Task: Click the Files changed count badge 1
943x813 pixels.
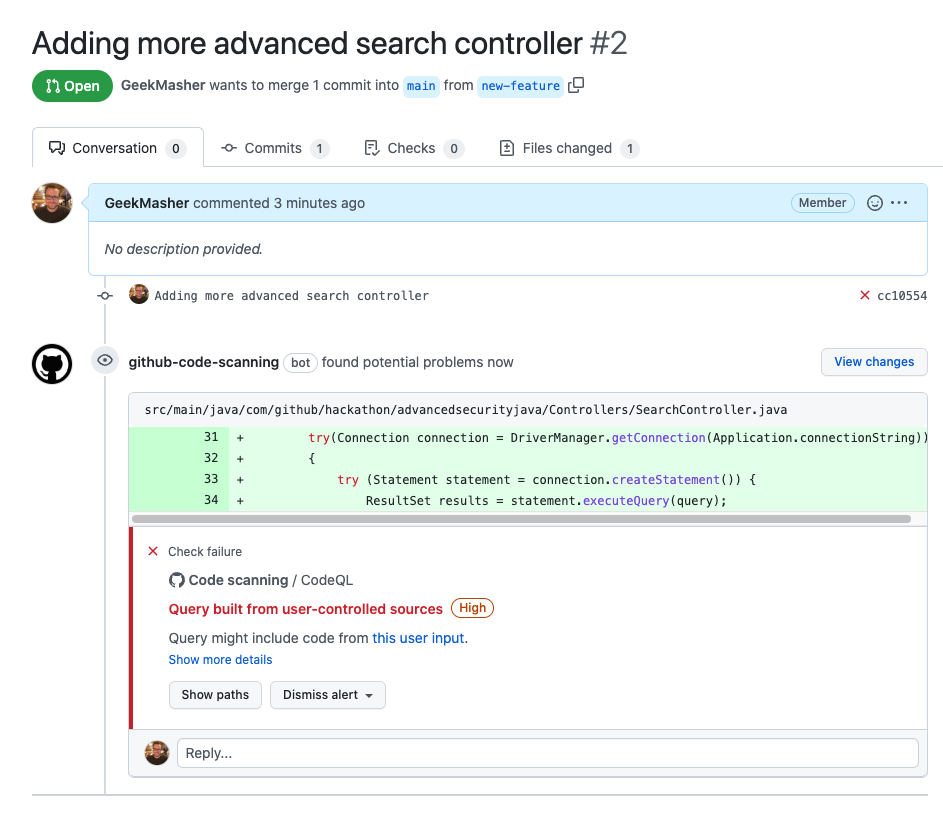Action: coord(630,149)
